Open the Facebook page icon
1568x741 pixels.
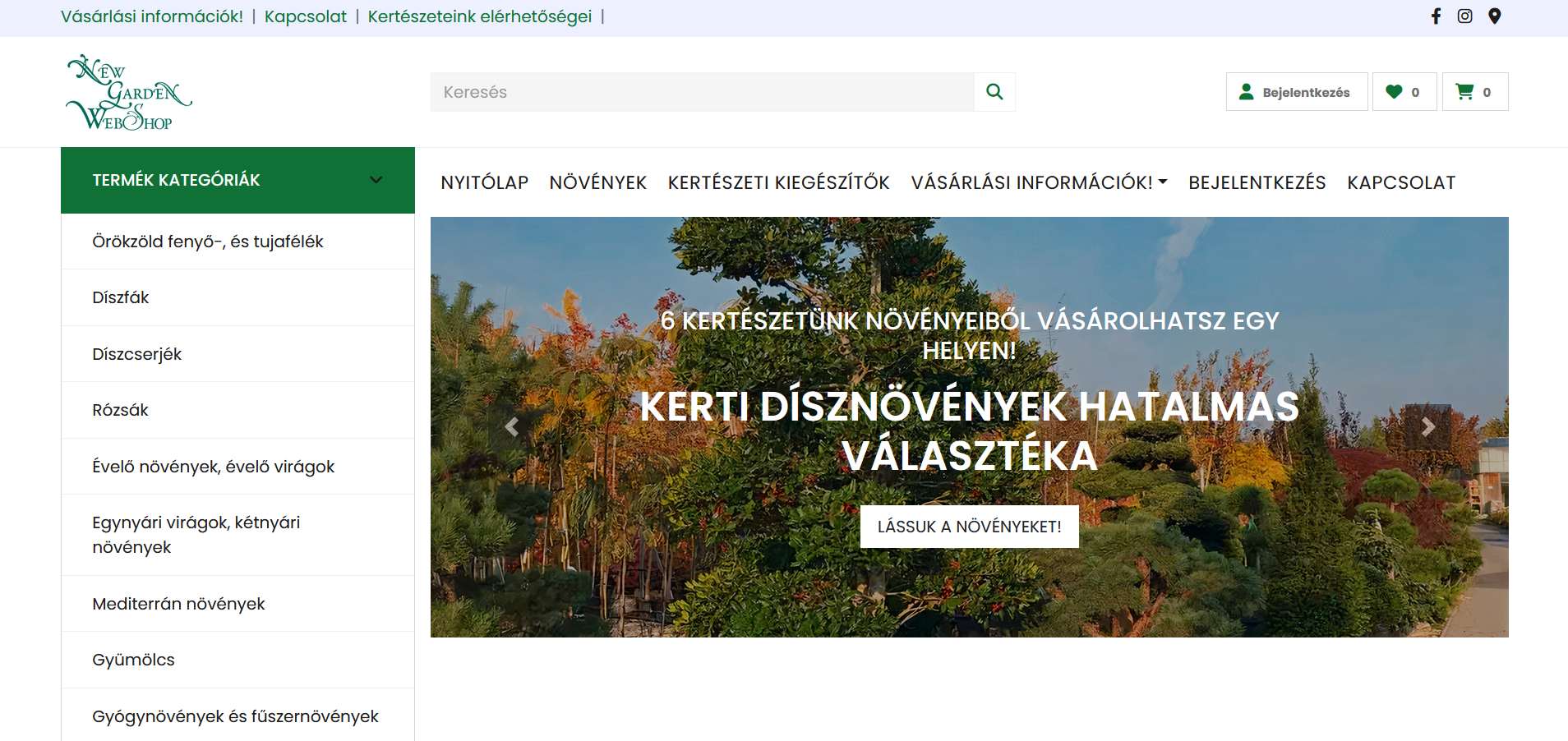[x=1436, y=16]
